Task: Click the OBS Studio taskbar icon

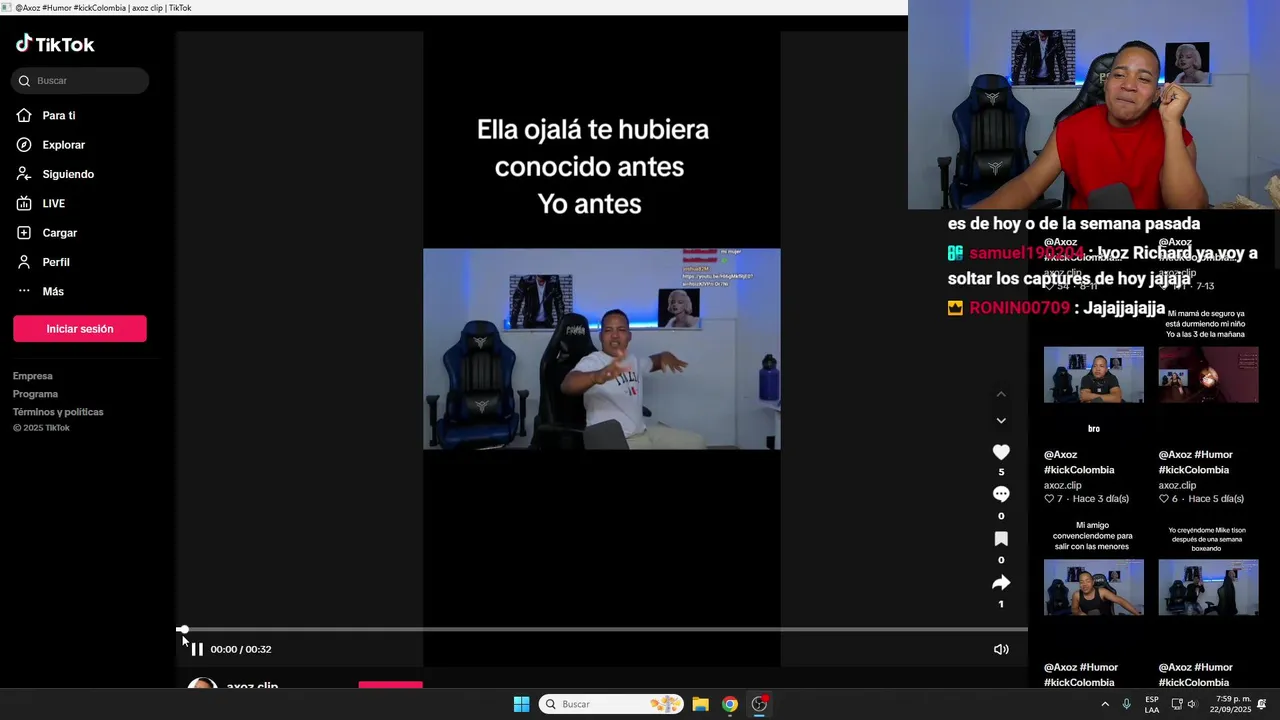Action: click(x=760, y=704)
